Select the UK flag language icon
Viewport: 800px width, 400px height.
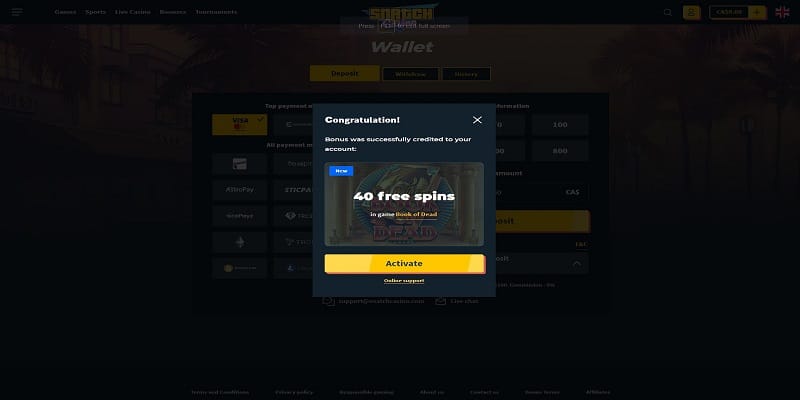point(782,12)
